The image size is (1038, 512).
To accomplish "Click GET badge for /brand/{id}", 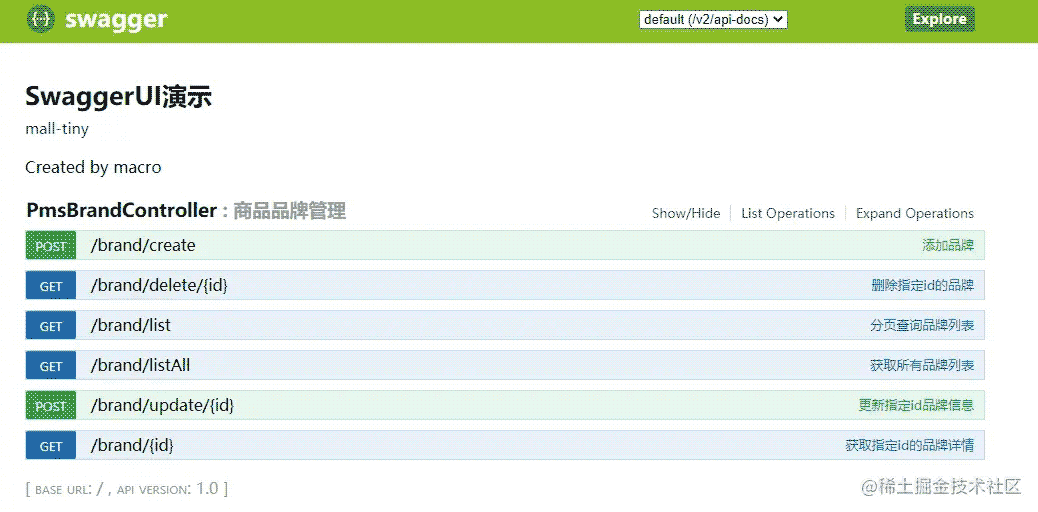I will (x=51, y=446).
